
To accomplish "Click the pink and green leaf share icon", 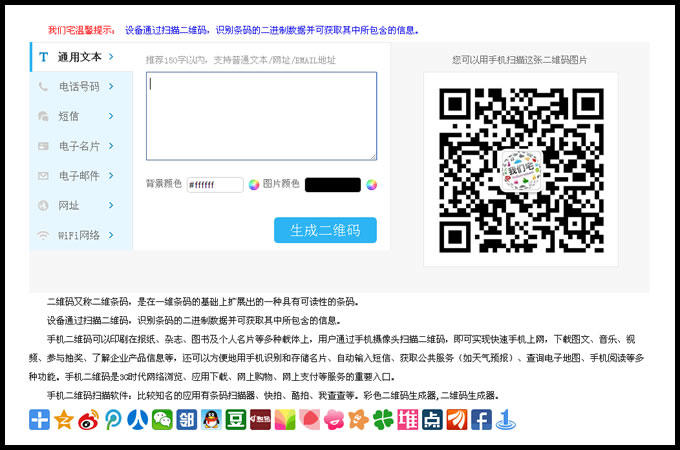I will coord(285,420).
